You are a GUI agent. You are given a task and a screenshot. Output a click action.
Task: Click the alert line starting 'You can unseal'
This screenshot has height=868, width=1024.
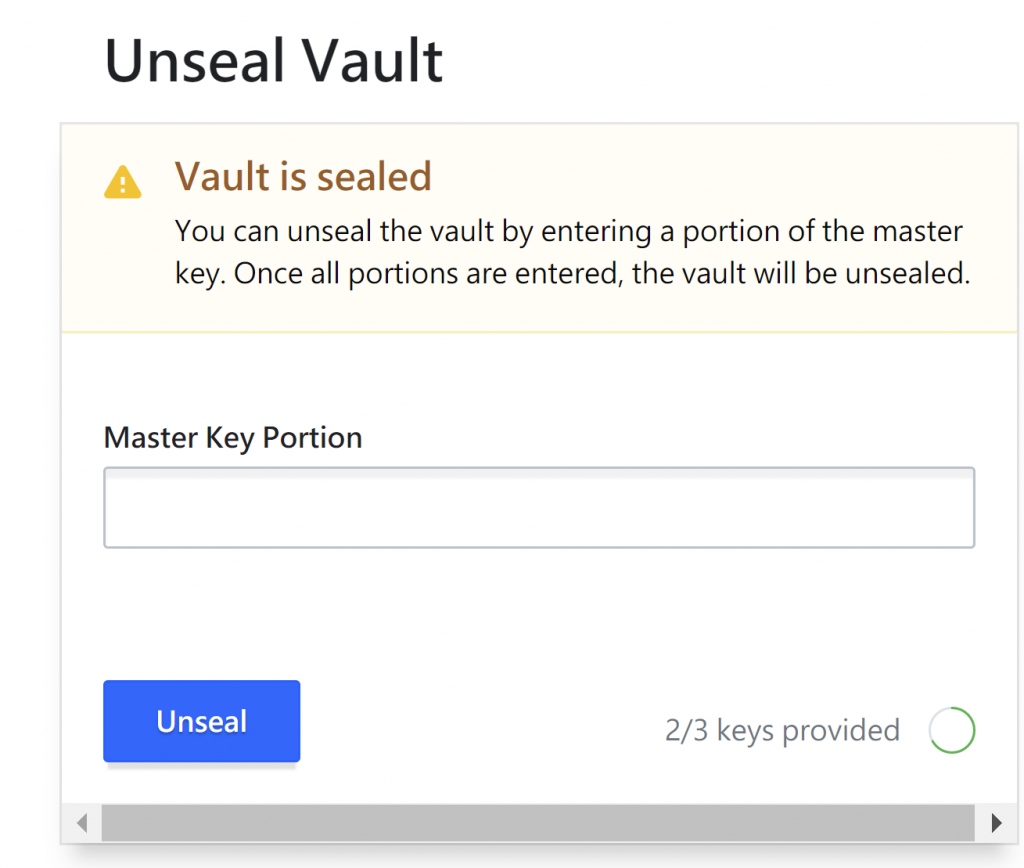(568, 232)
